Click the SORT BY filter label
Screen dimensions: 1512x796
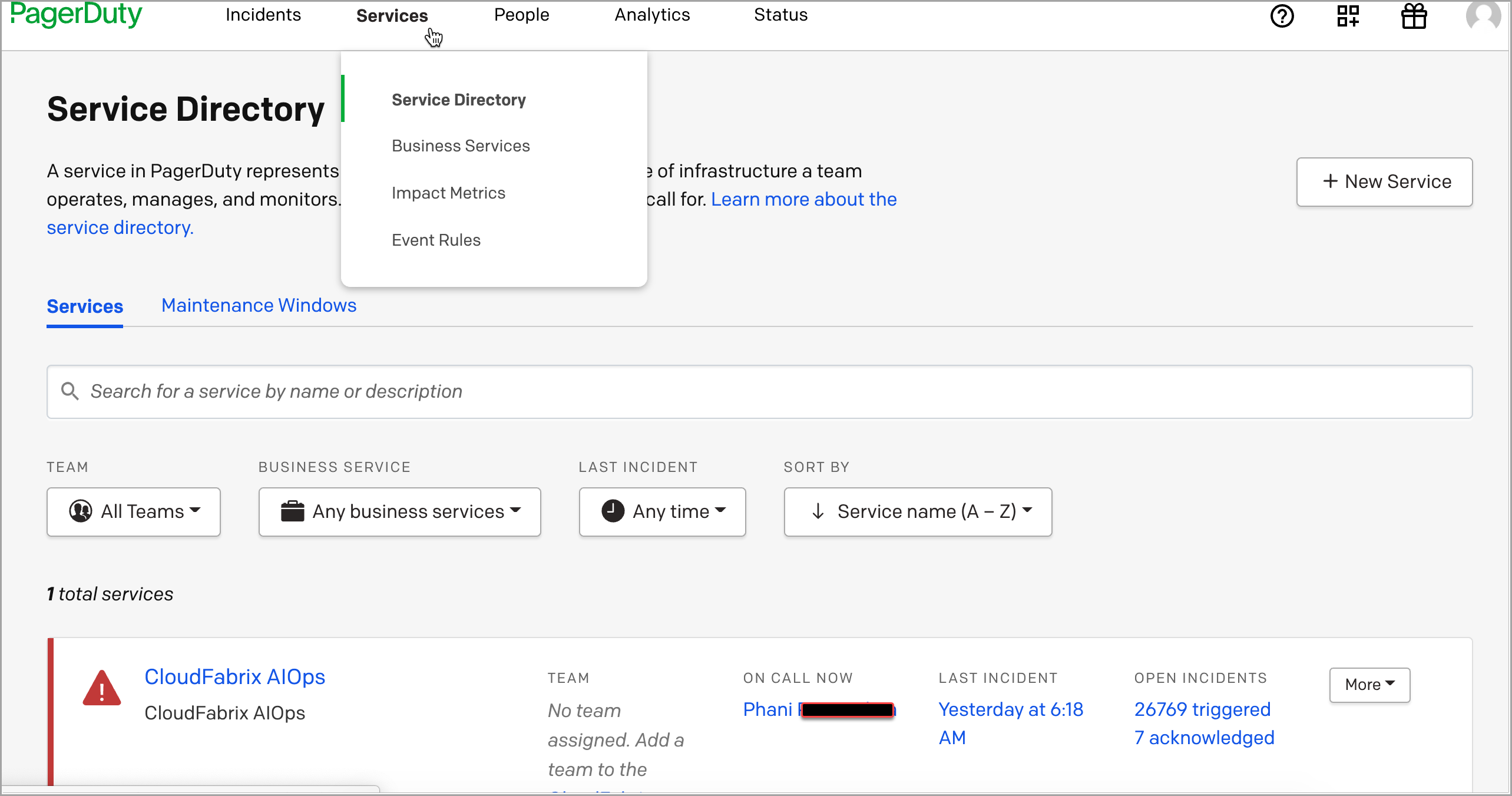(x=816, y=467)
